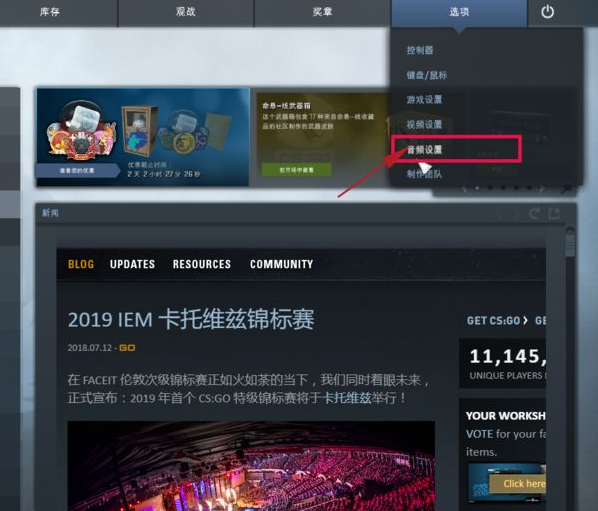The width and height of the screenshot is (598, 511).
Task: Go forward using news panel right arrow
Action: tap(516, 213)
